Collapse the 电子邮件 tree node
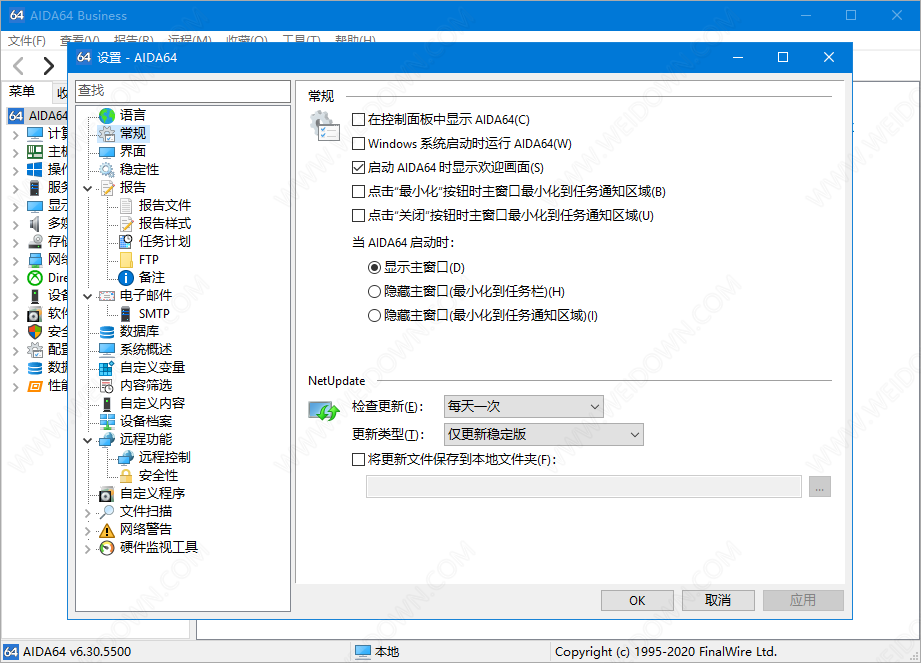Screen dimensions: 921x663 (x=88, y=297)
